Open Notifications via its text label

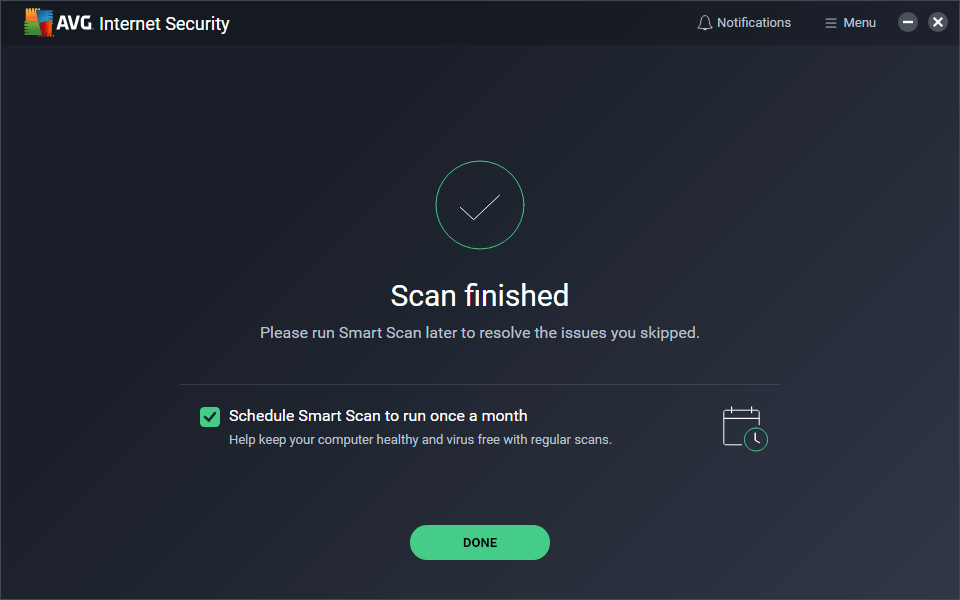[x=754, y=23]
